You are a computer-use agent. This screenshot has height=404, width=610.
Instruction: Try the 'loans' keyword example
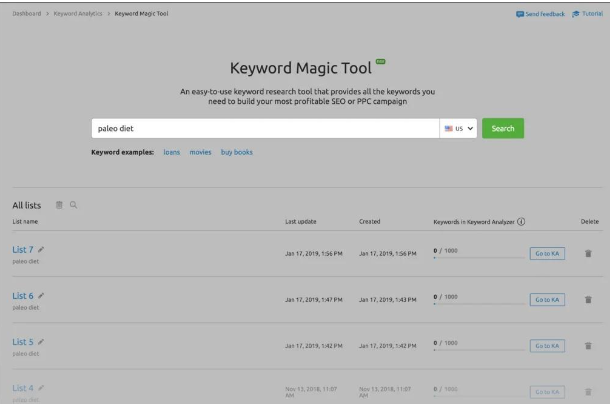[x=172, y=152]
